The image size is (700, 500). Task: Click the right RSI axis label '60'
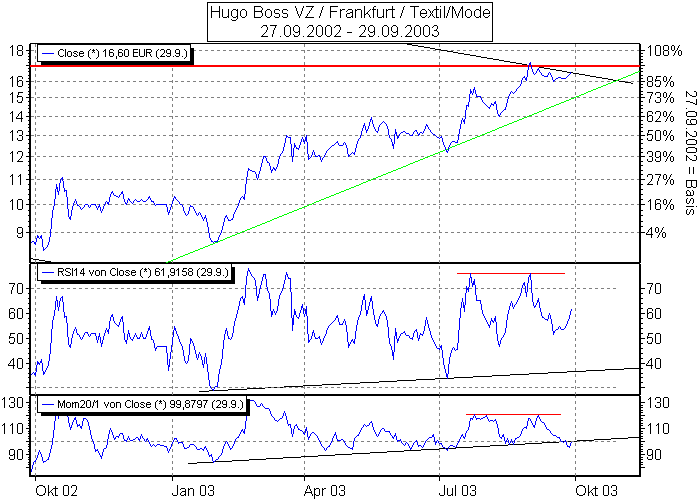(x=653, y=313)
